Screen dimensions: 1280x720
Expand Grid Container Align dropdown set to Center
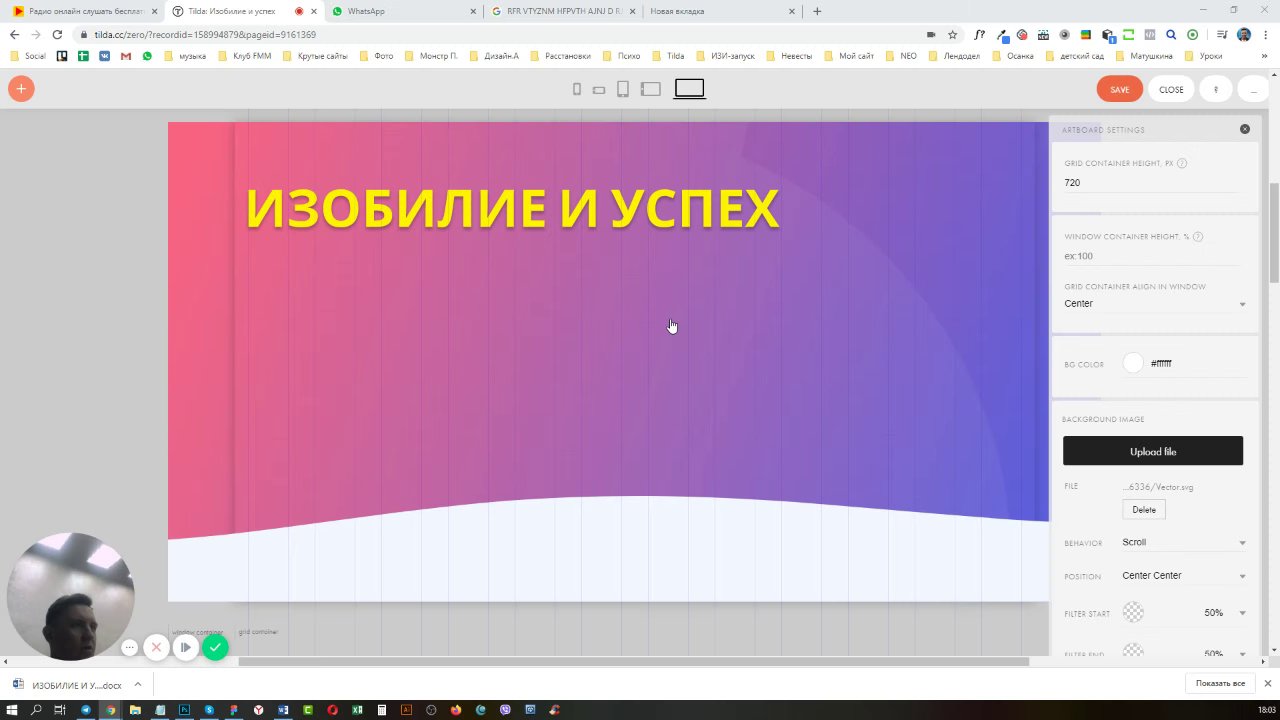[1155, 304]
